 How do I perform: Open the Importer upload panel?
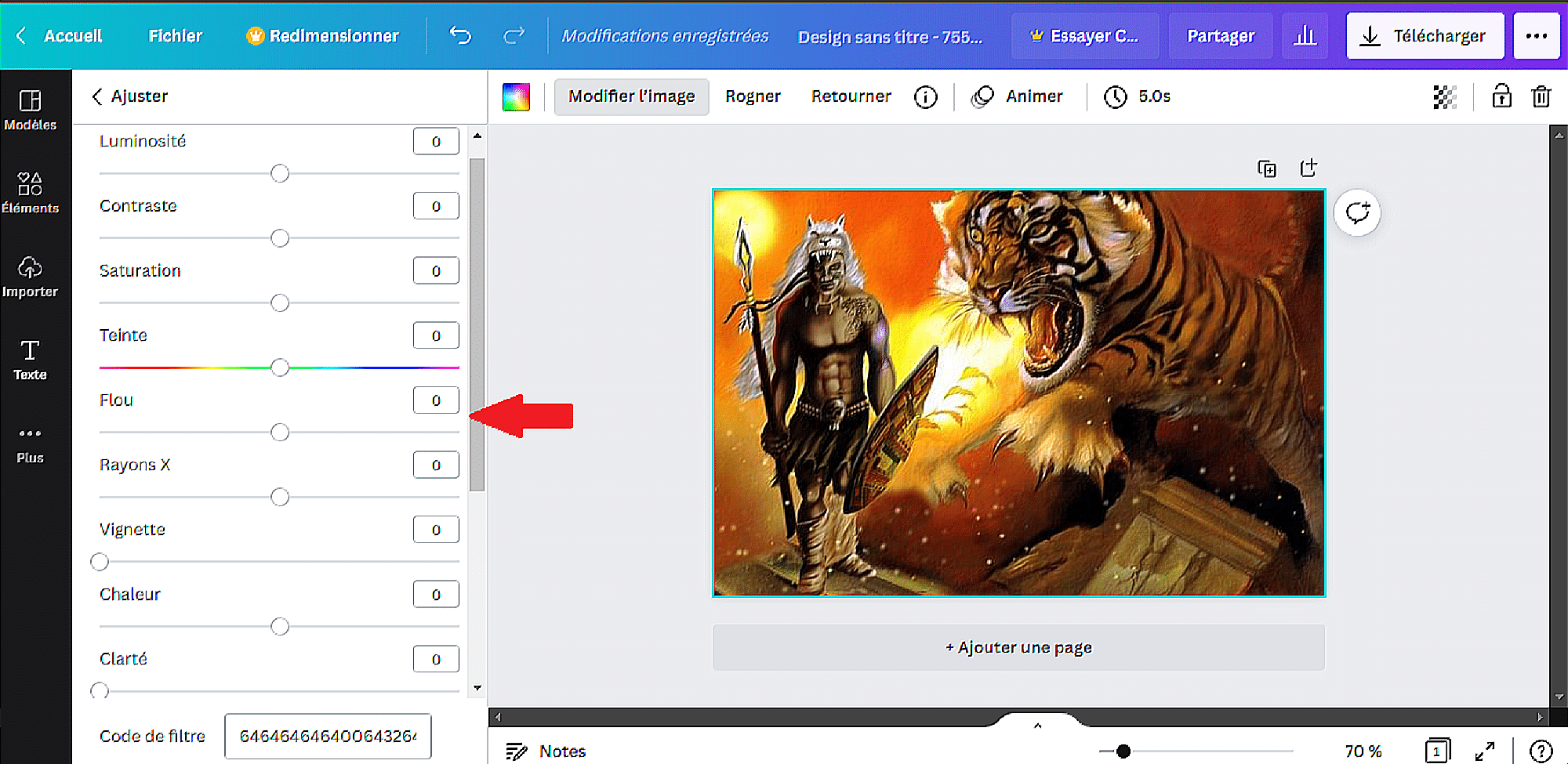tap(30, 277)
